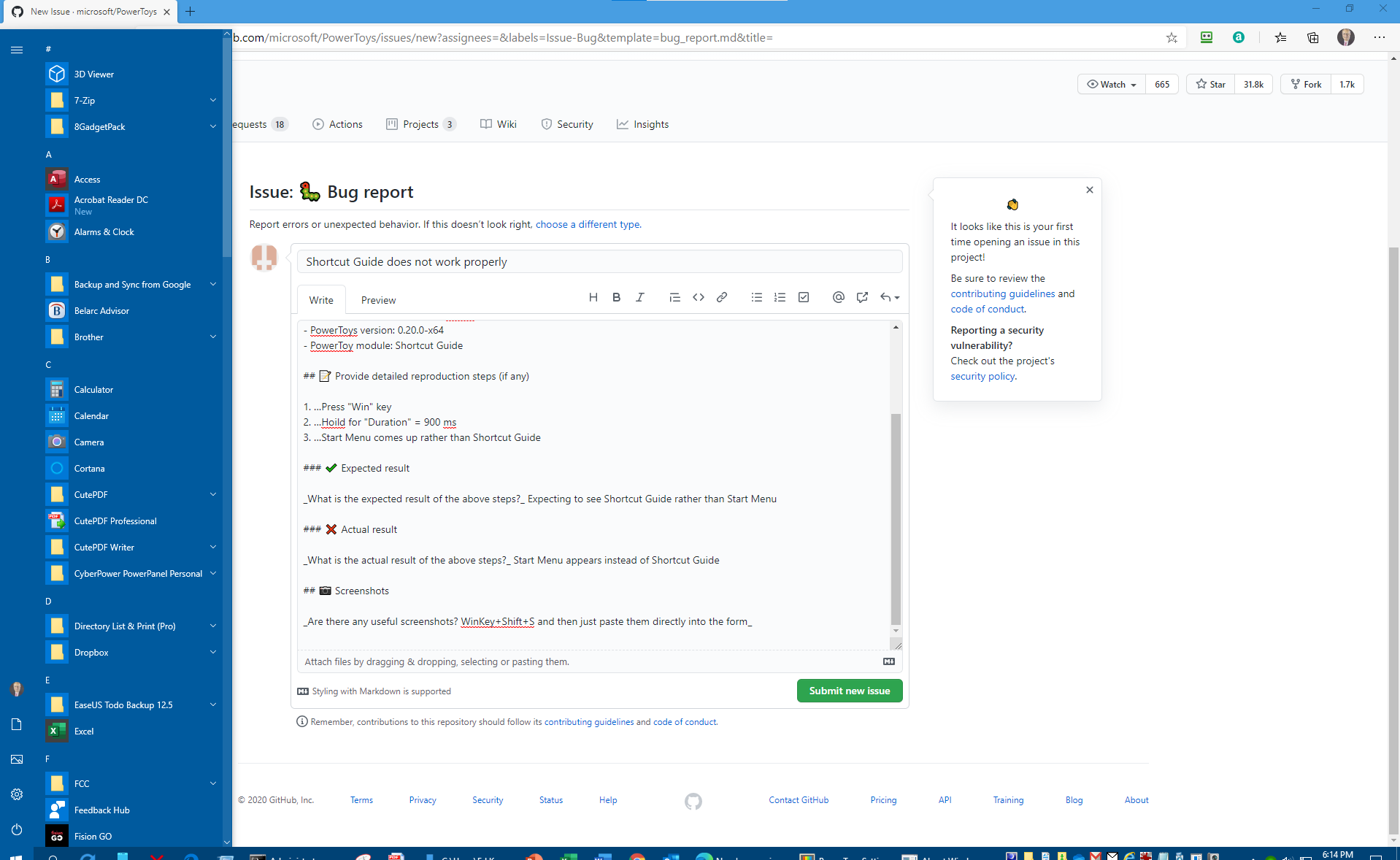Expand the Brother folder
Screen dimensions: 1400x860
point(131,337)
